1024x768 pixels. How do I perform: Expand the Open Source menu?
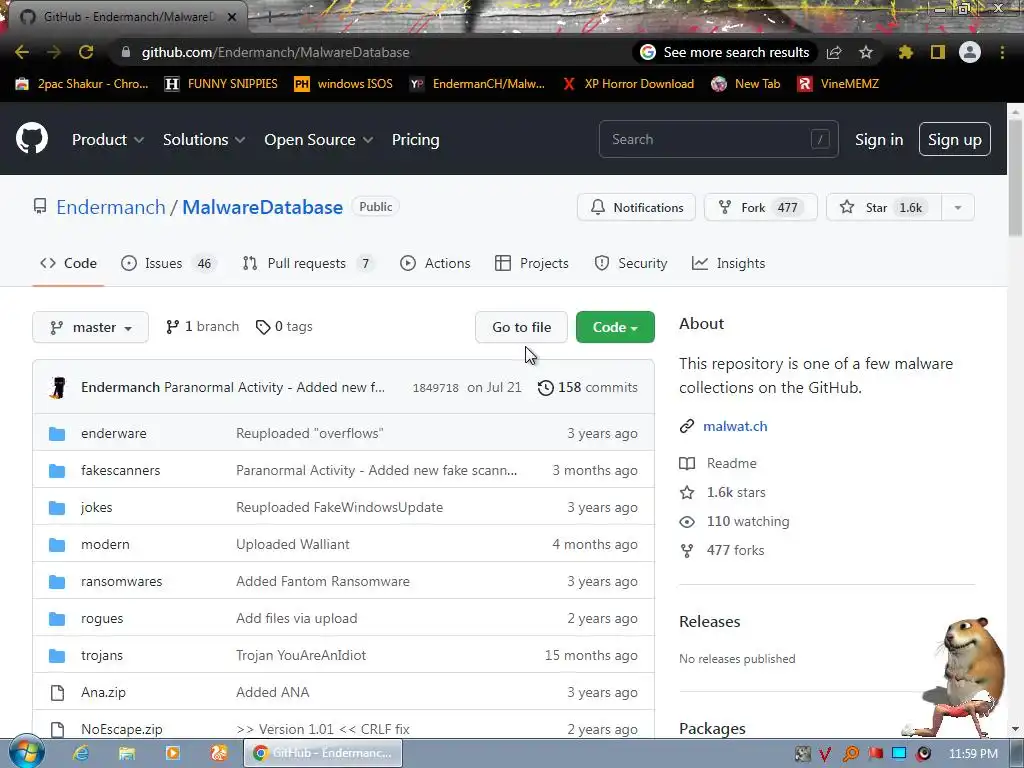[x=319, y=140]
